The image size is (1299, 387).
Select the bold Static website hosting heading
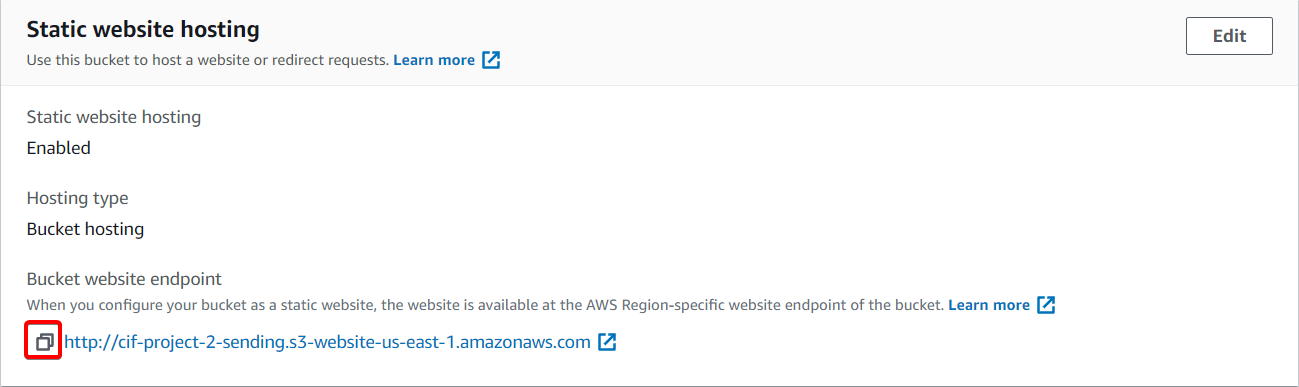143,30
